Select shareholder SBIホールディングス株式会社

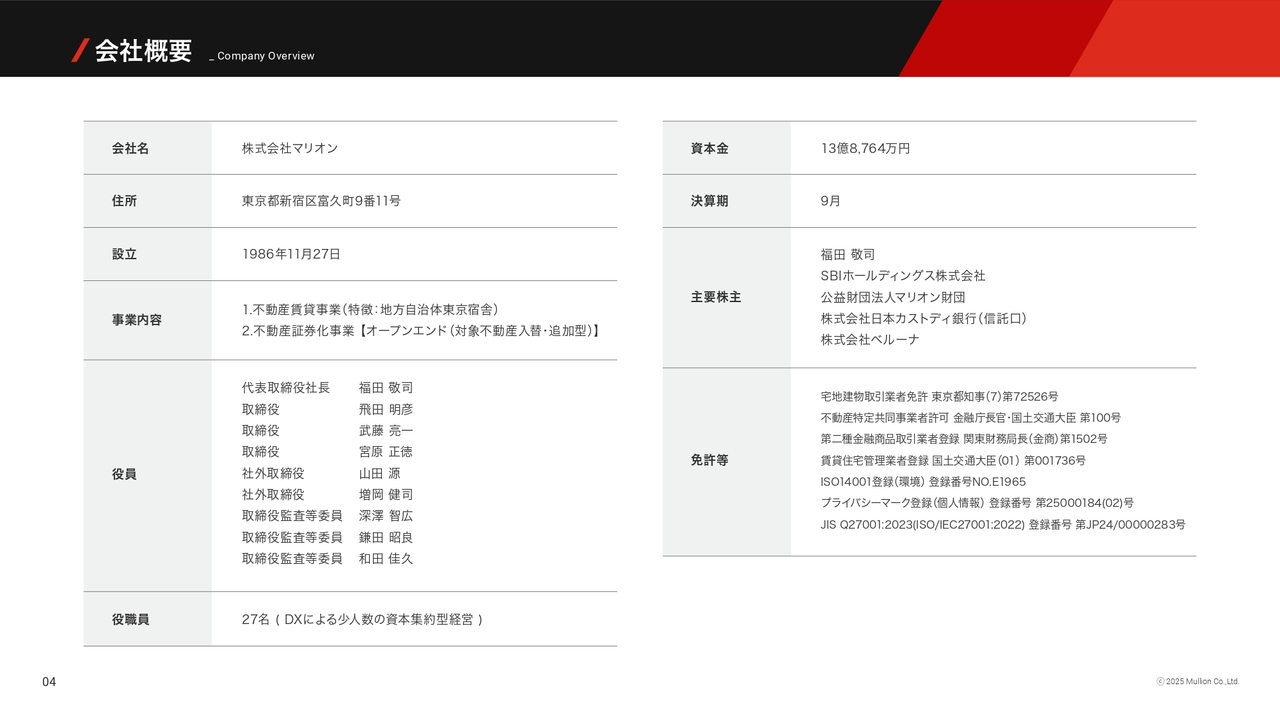(903, 276)
